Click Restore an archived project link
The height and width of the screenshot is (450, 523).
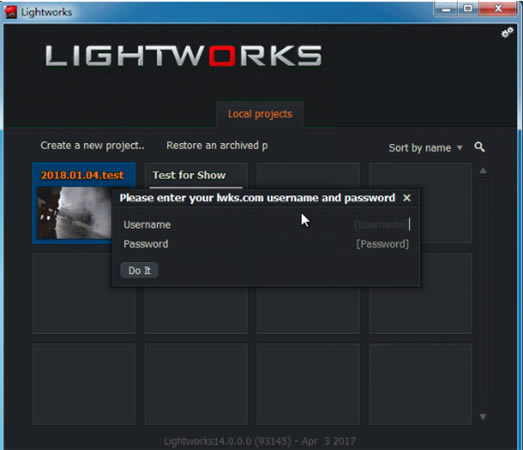(x=217, y=146)
